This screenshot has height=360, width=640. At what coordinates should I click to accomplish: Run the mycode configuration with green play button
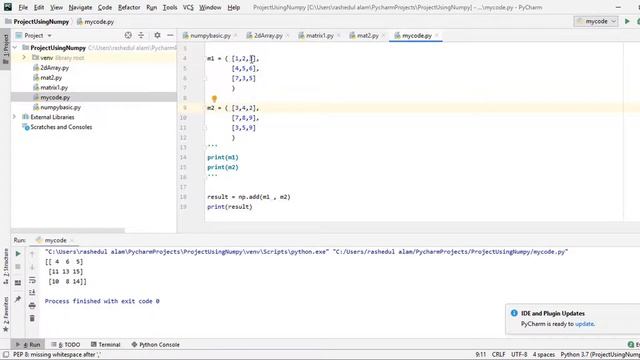pos(627,21)
